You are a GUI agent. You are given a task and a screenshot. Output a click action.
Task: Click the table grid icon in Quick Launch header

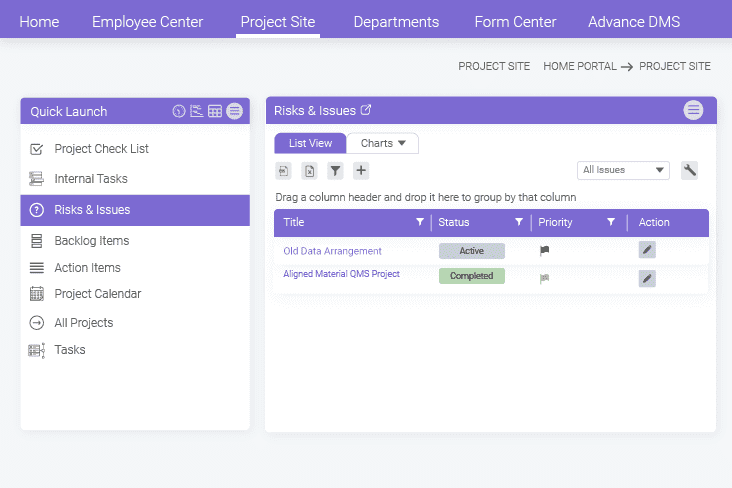coord(215,111)
